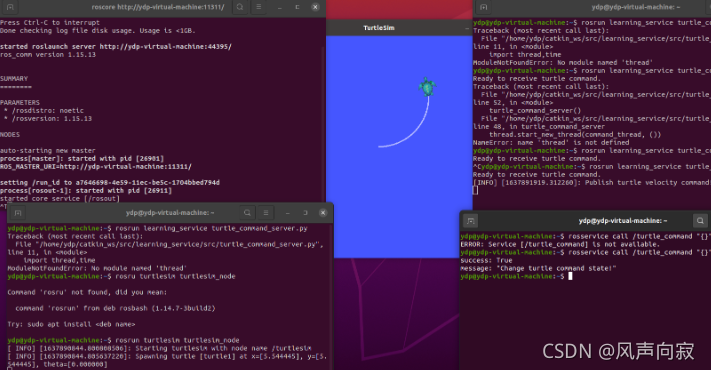
Task: Click 'setting /run_id' line
Action: (110, 183)
